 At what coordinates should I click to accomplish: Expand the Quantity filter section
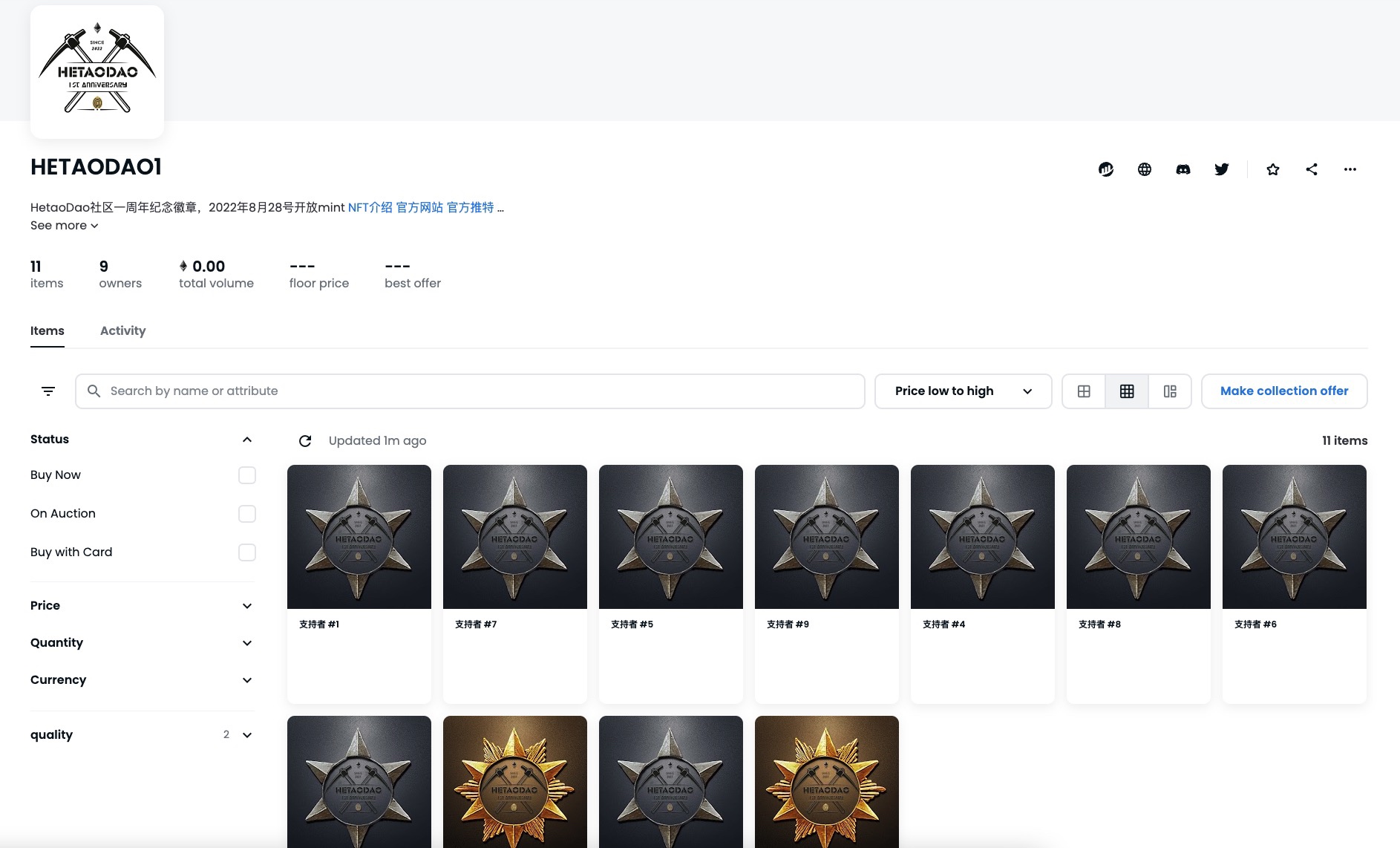pos(142,643)
